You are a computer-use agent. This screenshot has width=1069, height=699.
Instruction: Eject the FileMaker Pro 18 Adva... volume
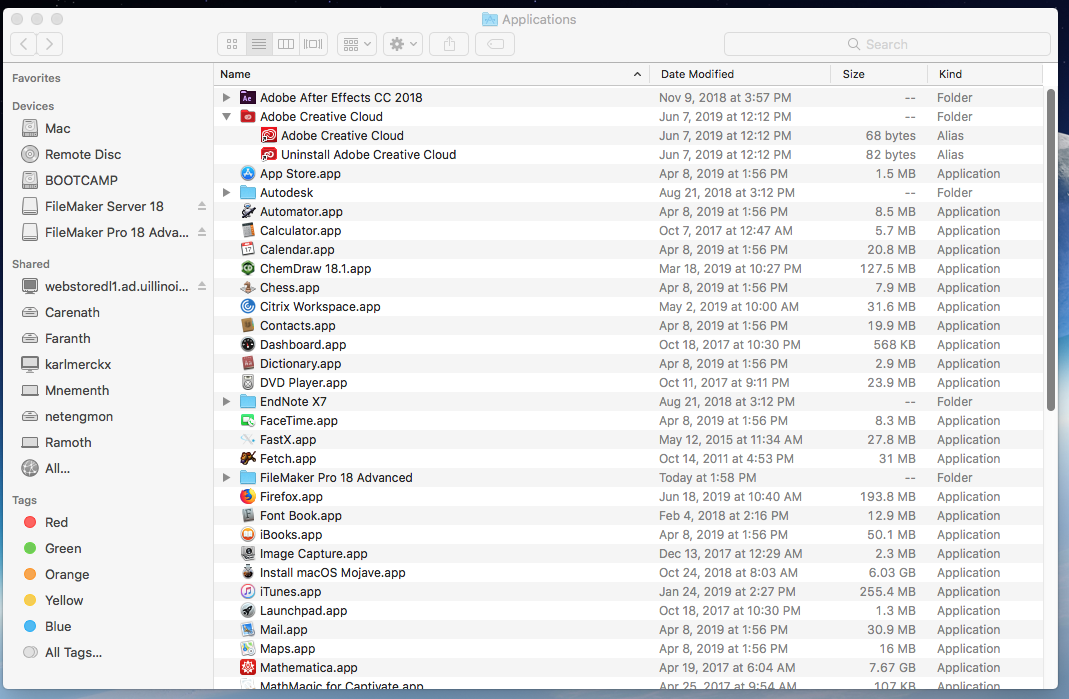click(x=202, y=232)
